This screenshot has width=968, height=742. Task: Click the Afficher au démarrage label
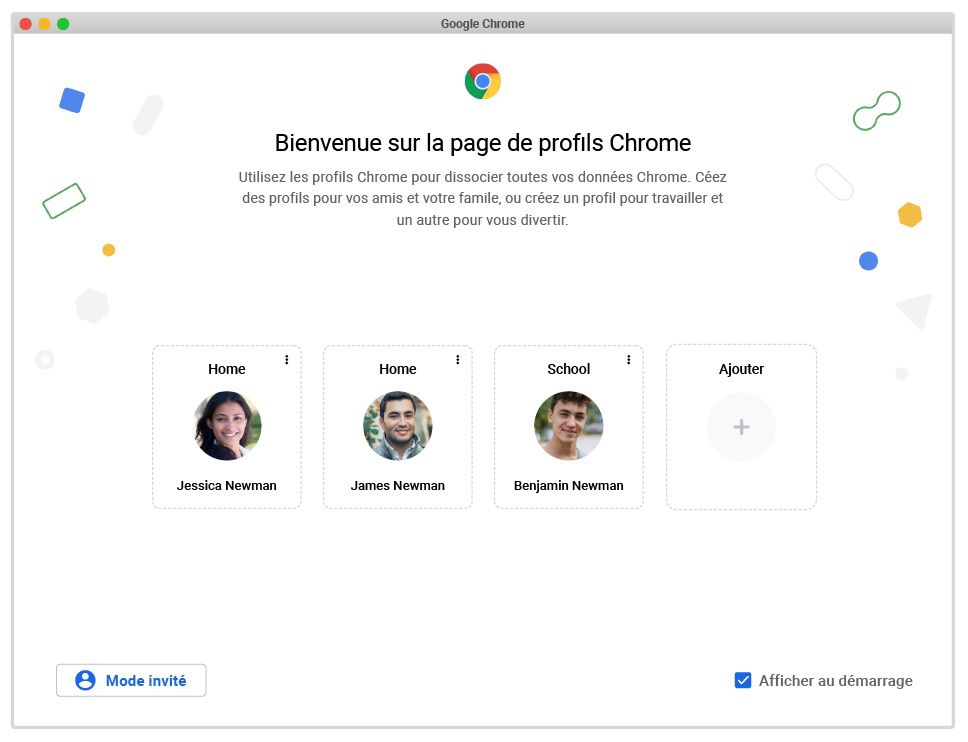tap(835, 680)
